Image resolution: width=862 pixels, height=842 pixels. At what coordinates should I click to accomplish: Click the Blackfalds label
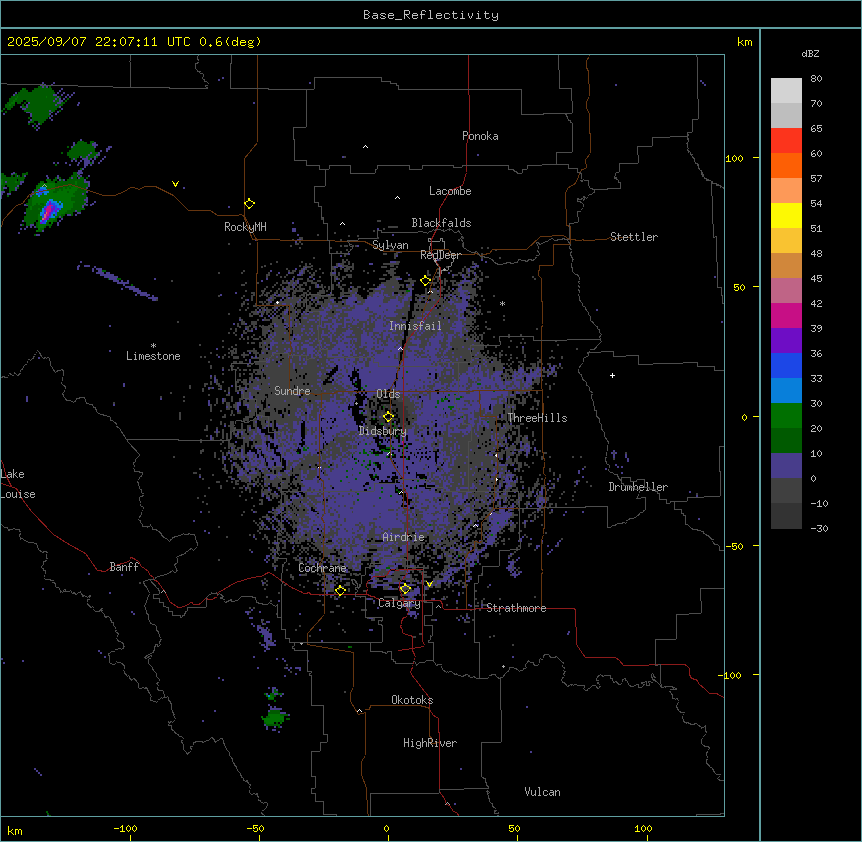441,223
